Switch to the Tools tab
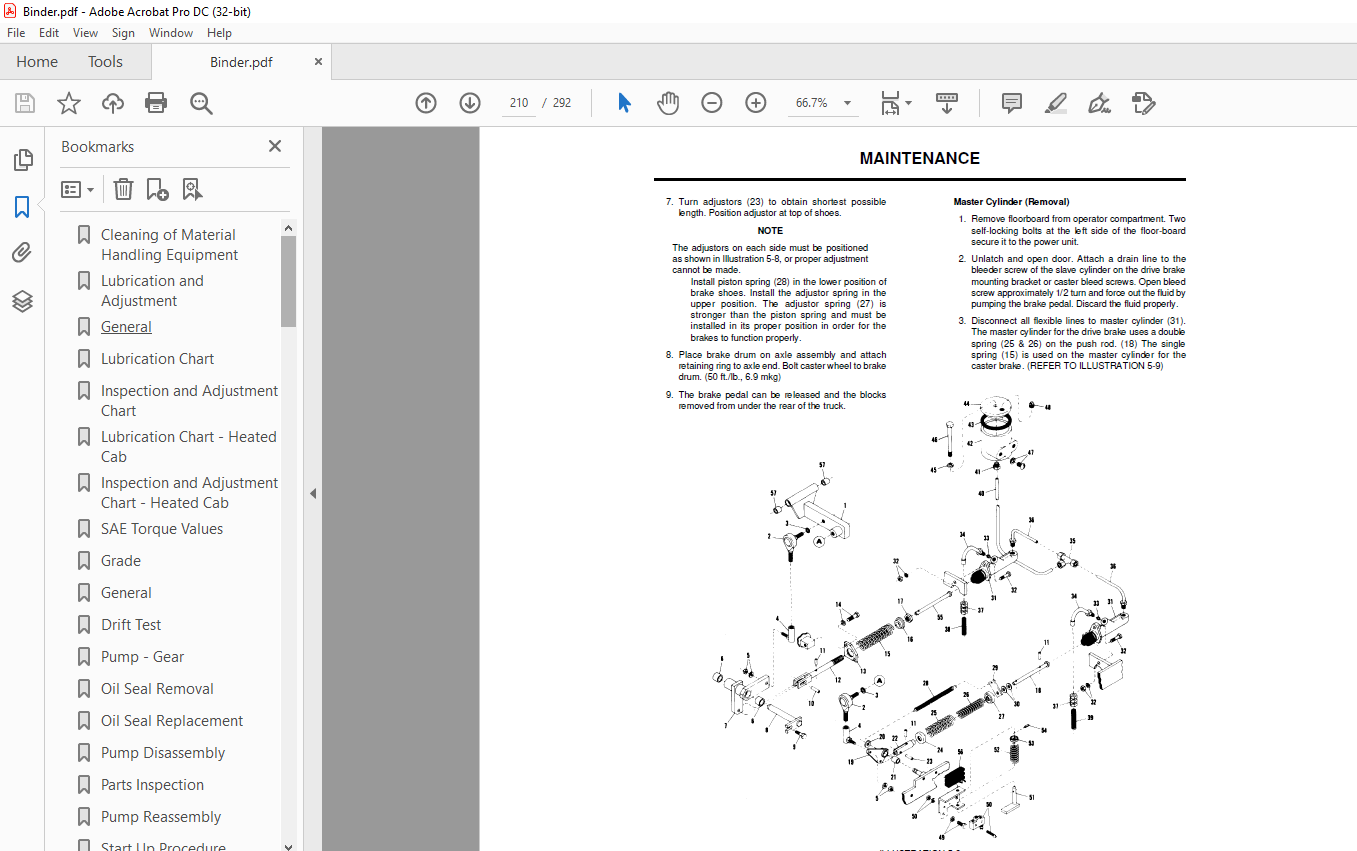 click(x=105, y=62)
